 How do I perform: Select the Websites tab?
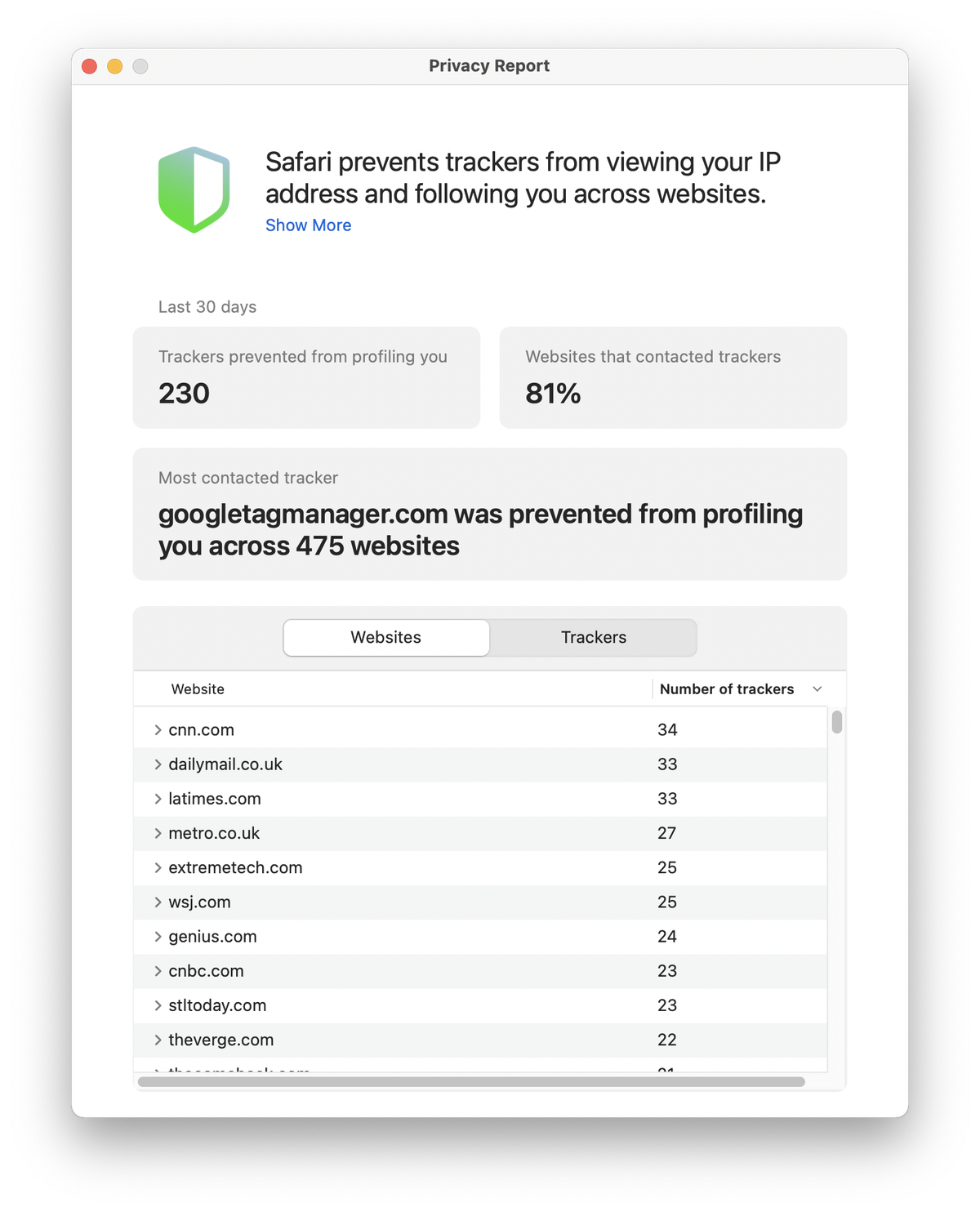coord(386,638)
